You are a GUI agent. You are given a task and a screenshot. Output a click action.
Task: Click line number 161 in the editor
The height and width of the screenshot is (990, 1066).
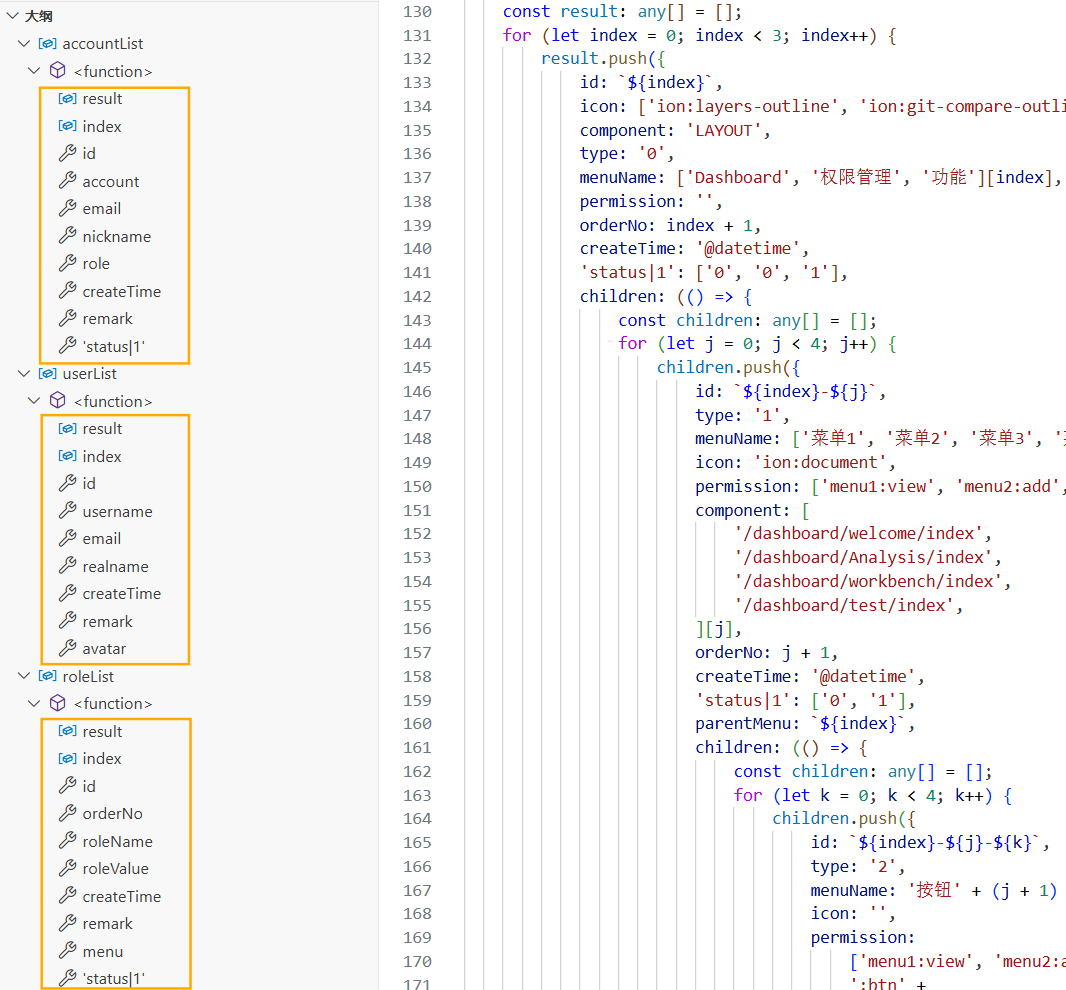[417, 747]
